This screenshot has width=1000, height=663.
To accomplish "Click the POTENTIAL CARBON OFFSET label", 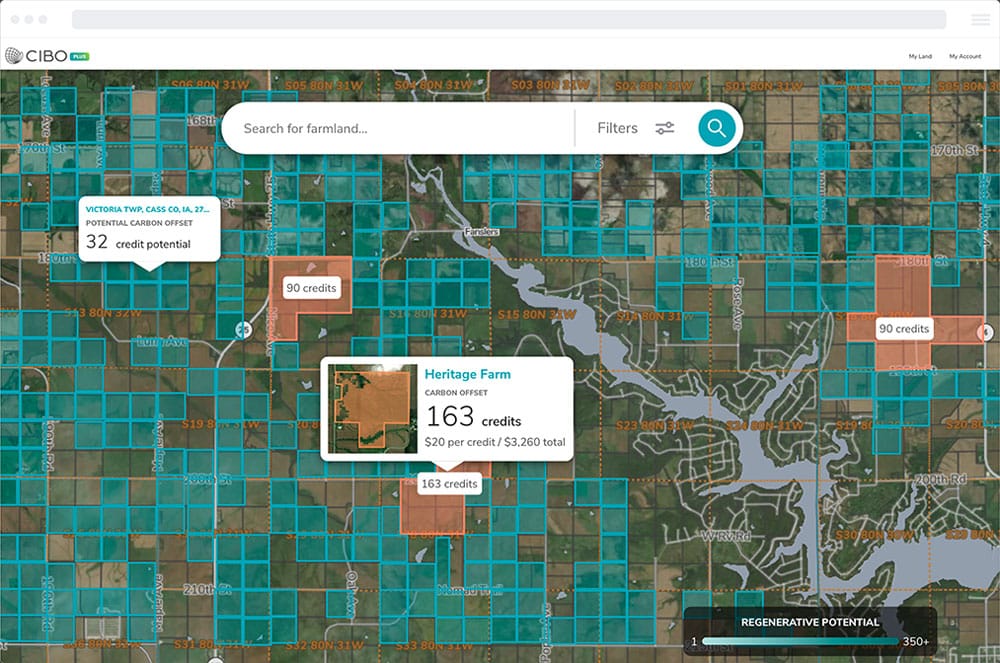I will click(x=139, y=223).
